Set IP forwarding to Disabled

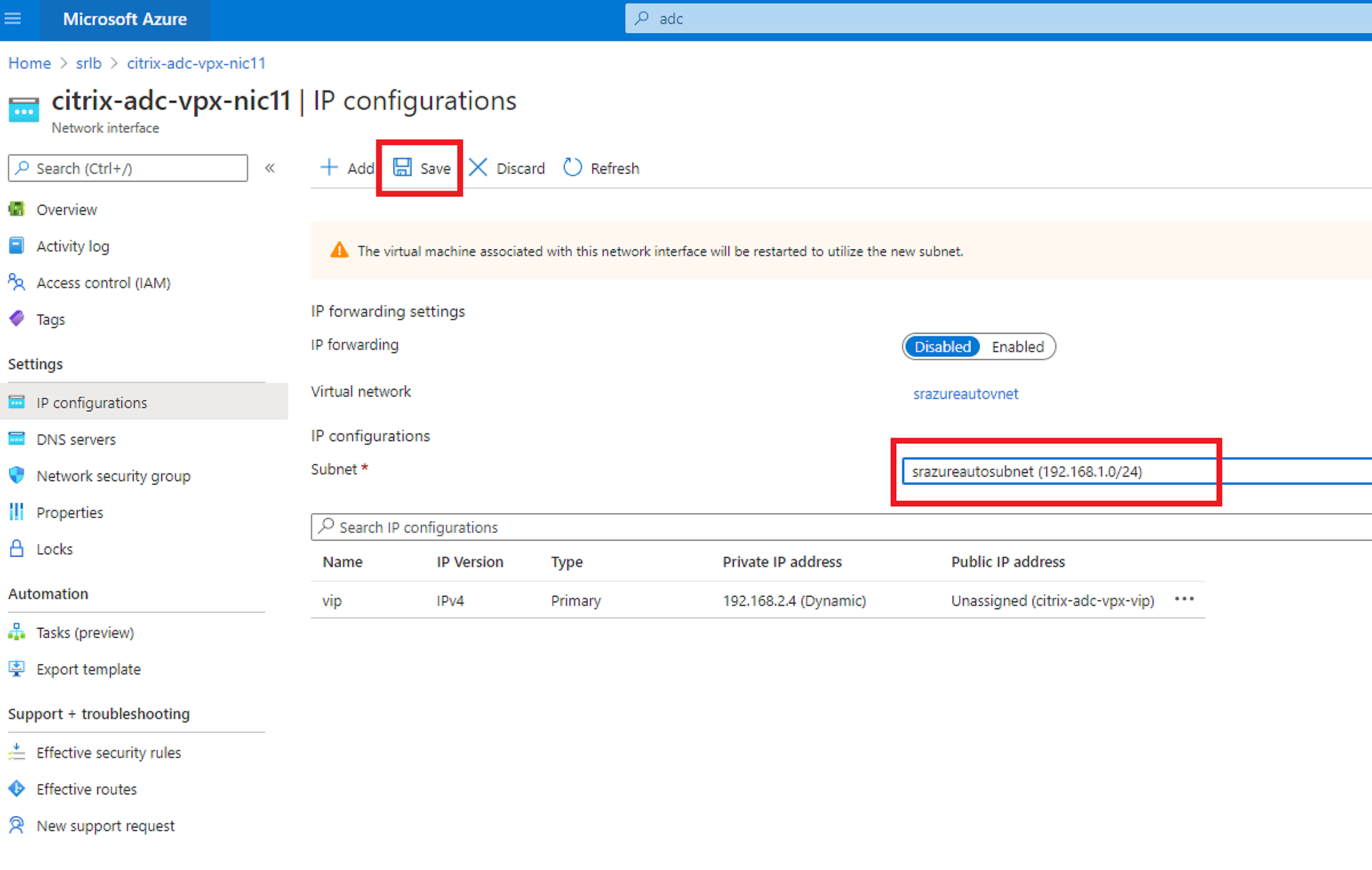942,346
